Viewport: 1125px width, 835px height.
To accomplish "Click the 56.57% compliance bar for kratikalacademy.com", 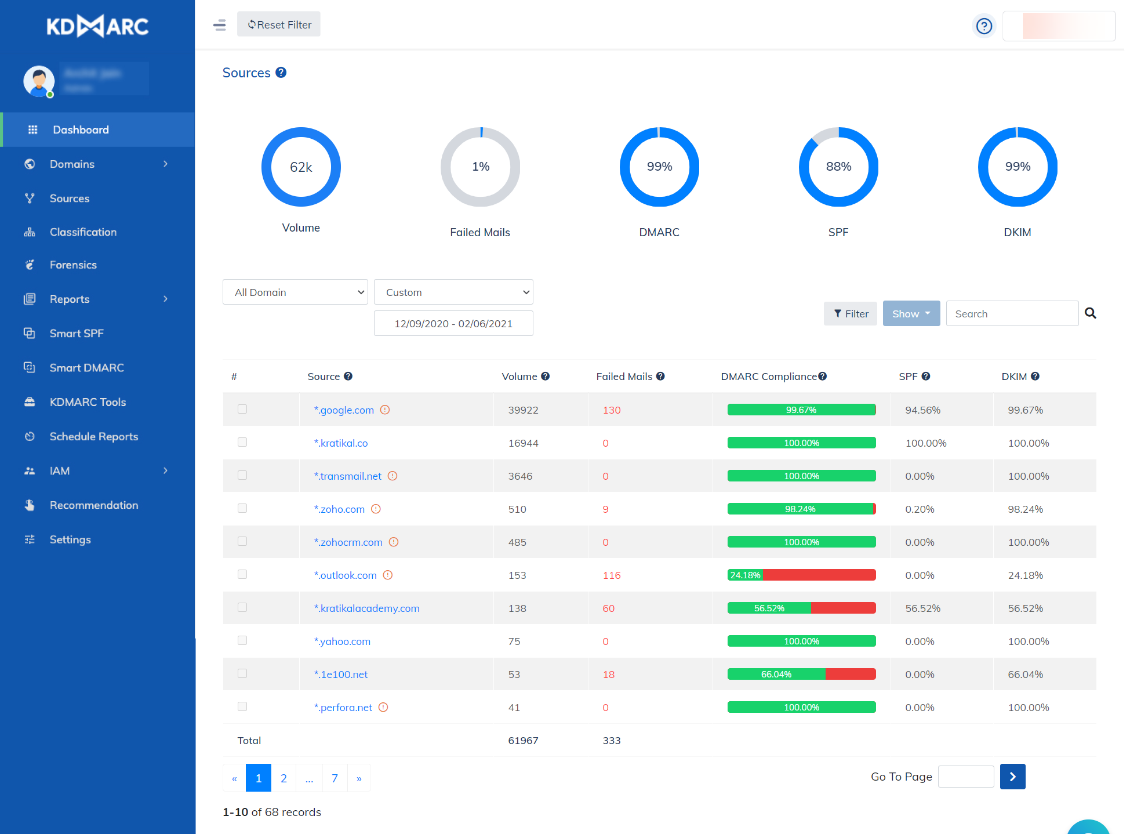I will click(801, 608).
